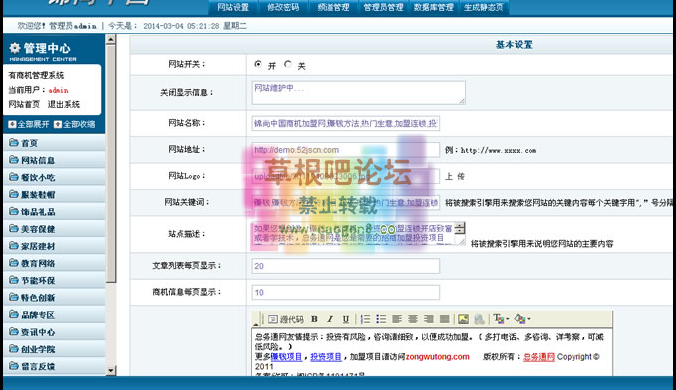Expand the 品牌专区 sidebar folder
This screenshot has height=390, width=676.
point(54,315)
